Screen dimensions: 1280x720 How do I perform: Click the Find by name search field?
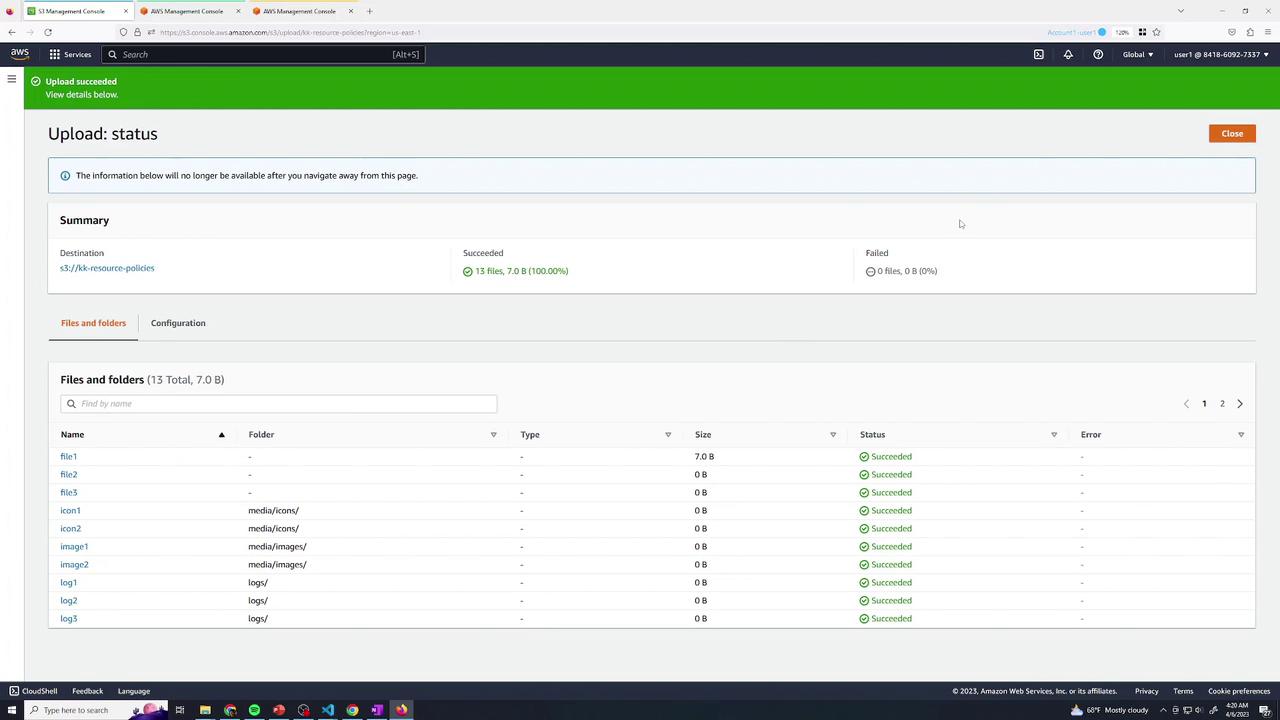click(279, 404)
